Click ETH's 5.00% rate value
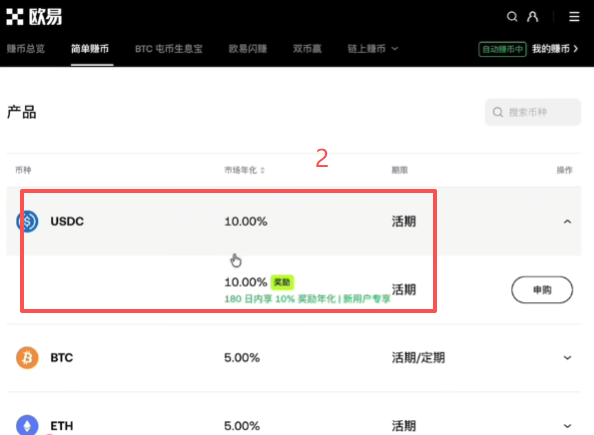Viewport: 594px width, 435px height. [242, 426]
